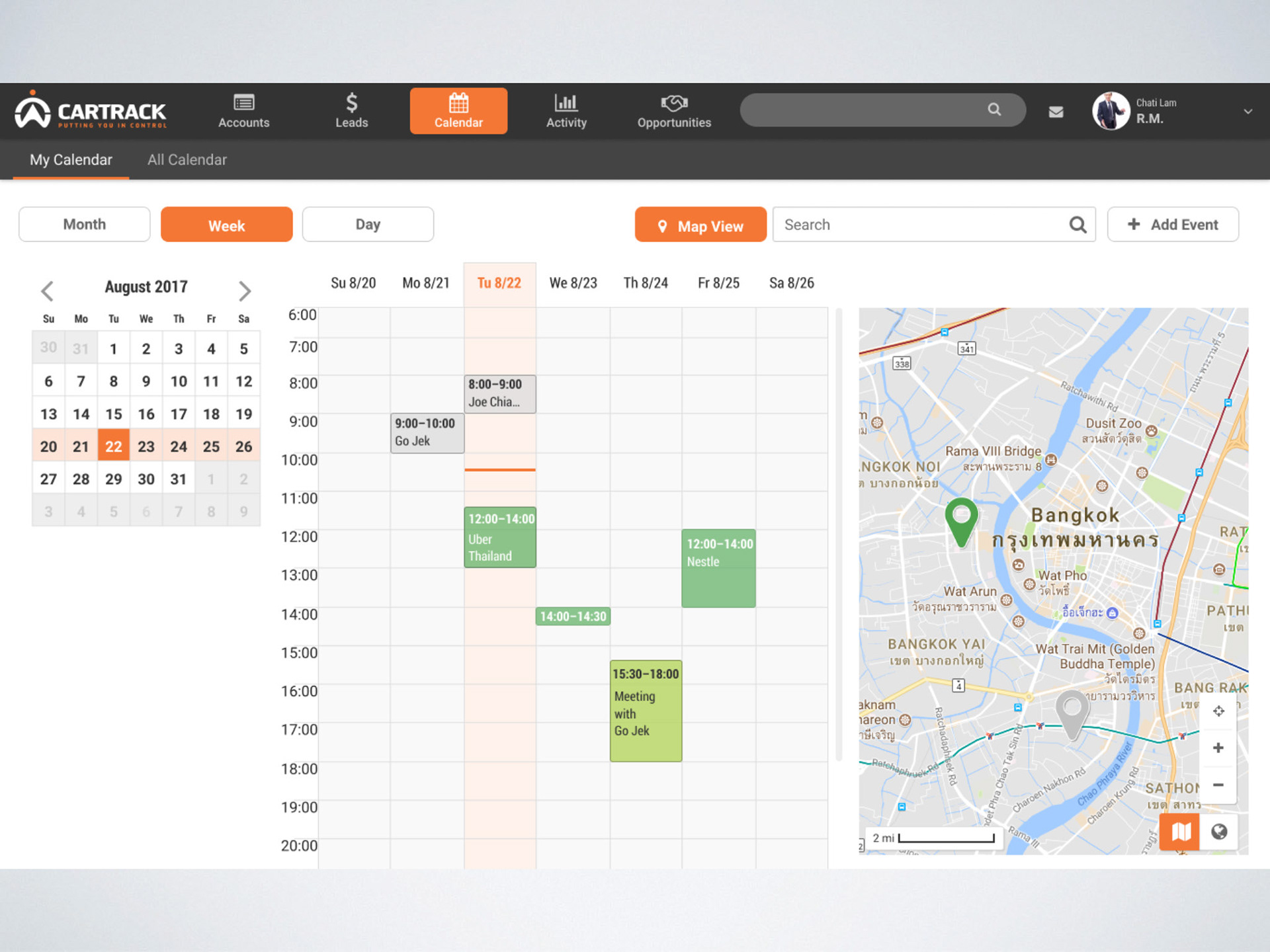Switch to All Calendar tab

click(187, 160)
